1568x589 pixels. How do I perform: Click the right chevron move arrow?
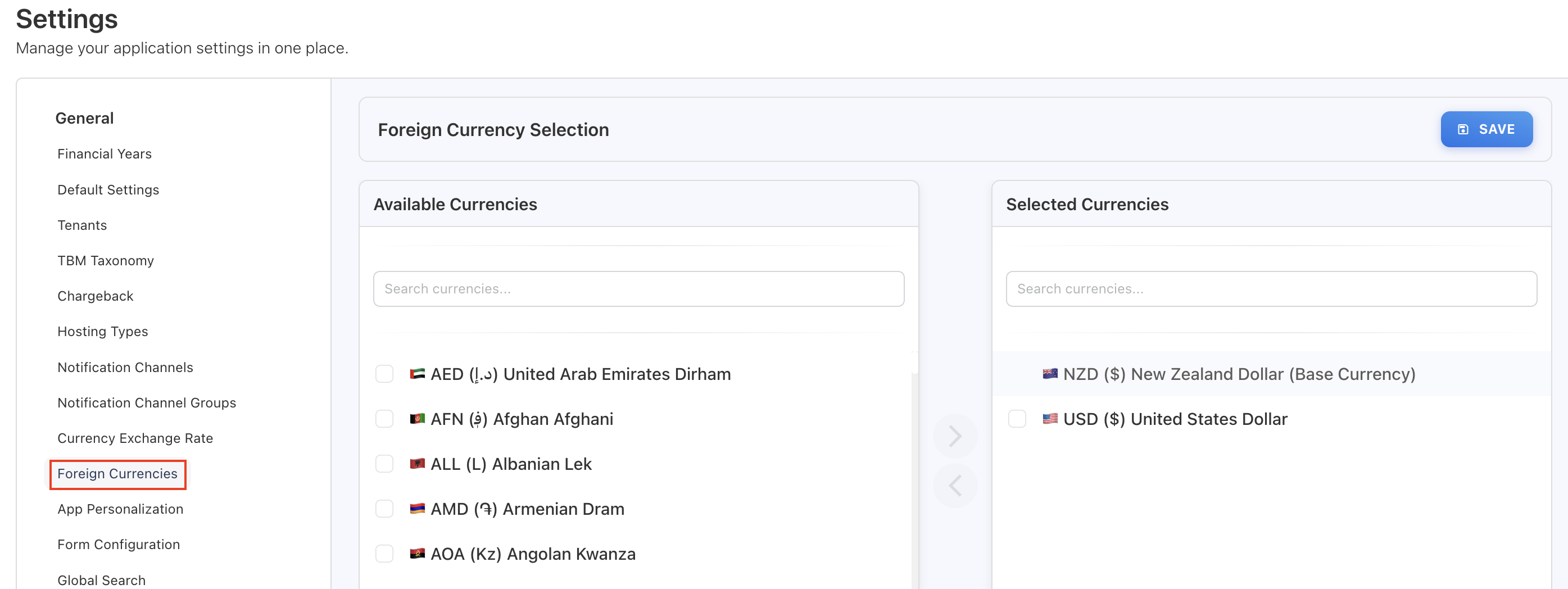tap(954, 436)
